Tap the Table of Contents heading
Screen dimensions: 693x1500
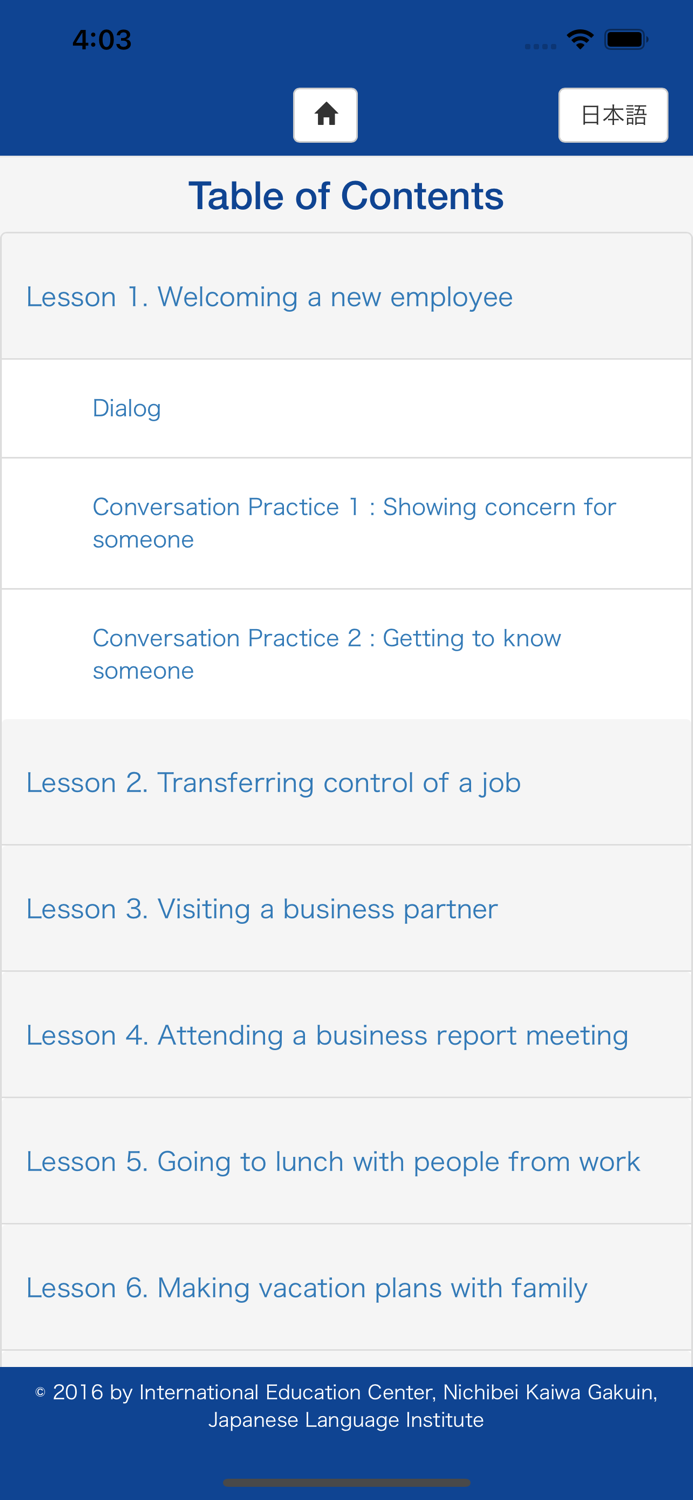[346, 195]
